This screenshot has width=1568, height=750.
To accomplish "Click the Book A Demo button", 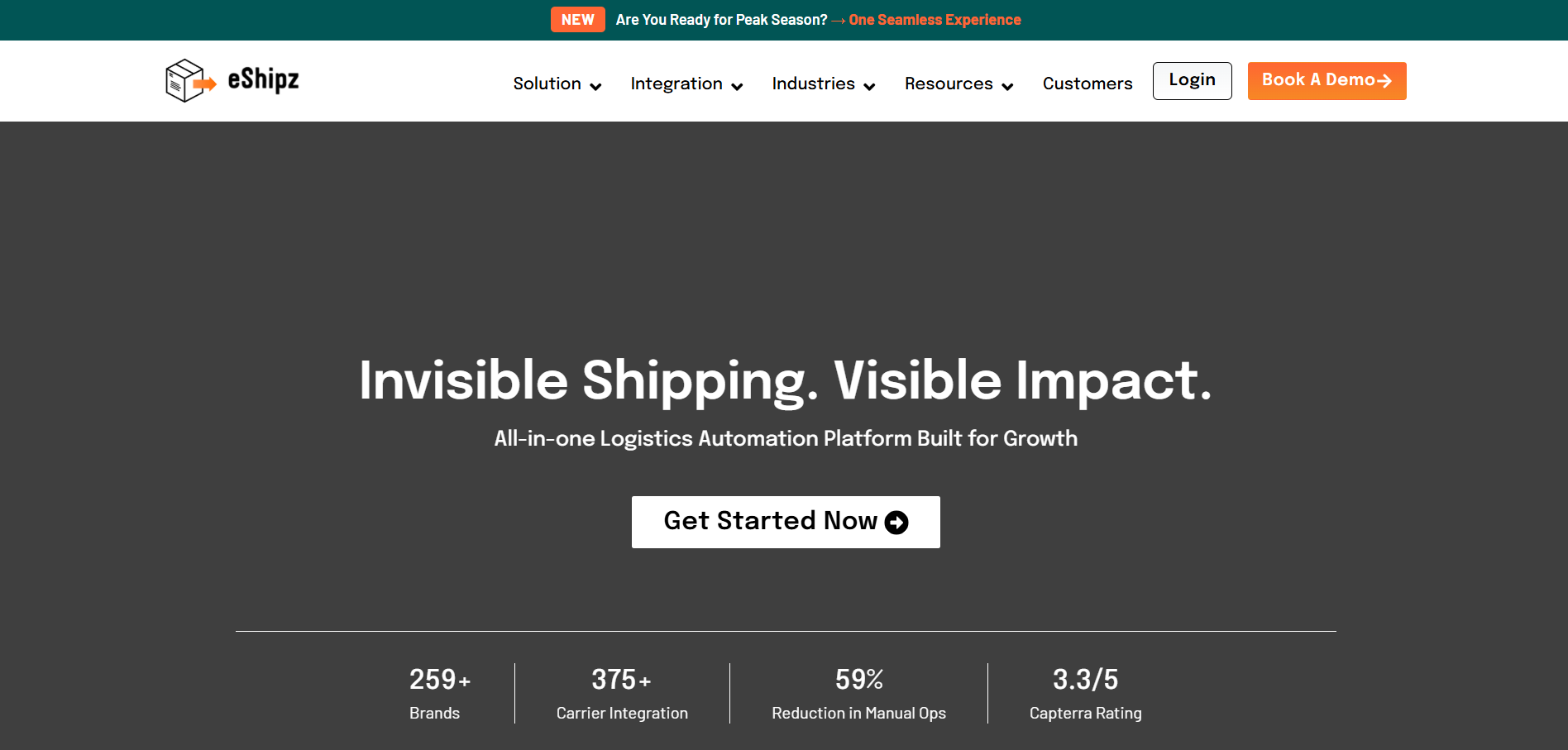I will [x=1327, y=81].
